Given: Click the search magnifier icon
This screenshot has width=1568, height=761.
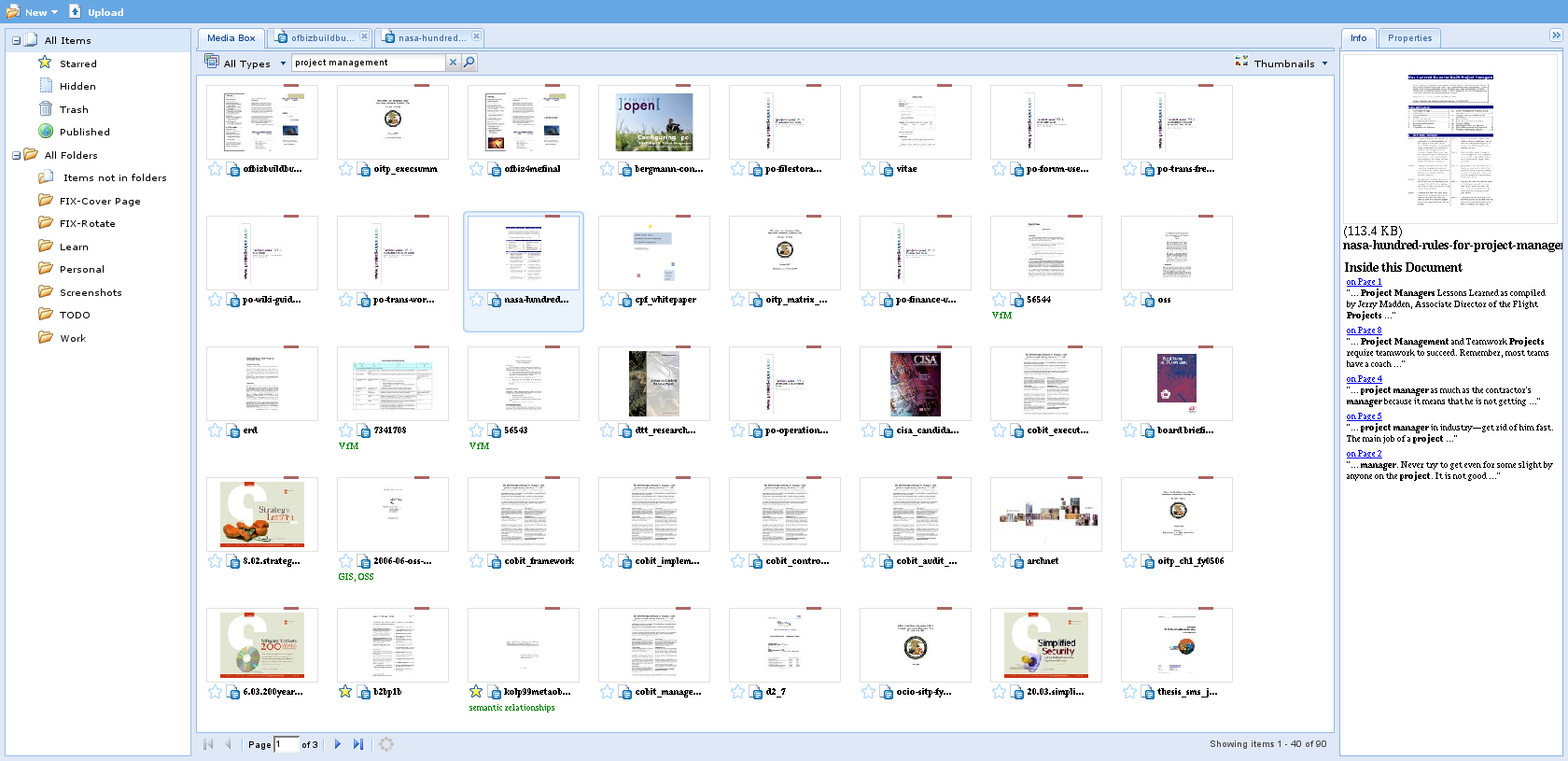Looking at the screenshot, I should (x=469, y=63).
